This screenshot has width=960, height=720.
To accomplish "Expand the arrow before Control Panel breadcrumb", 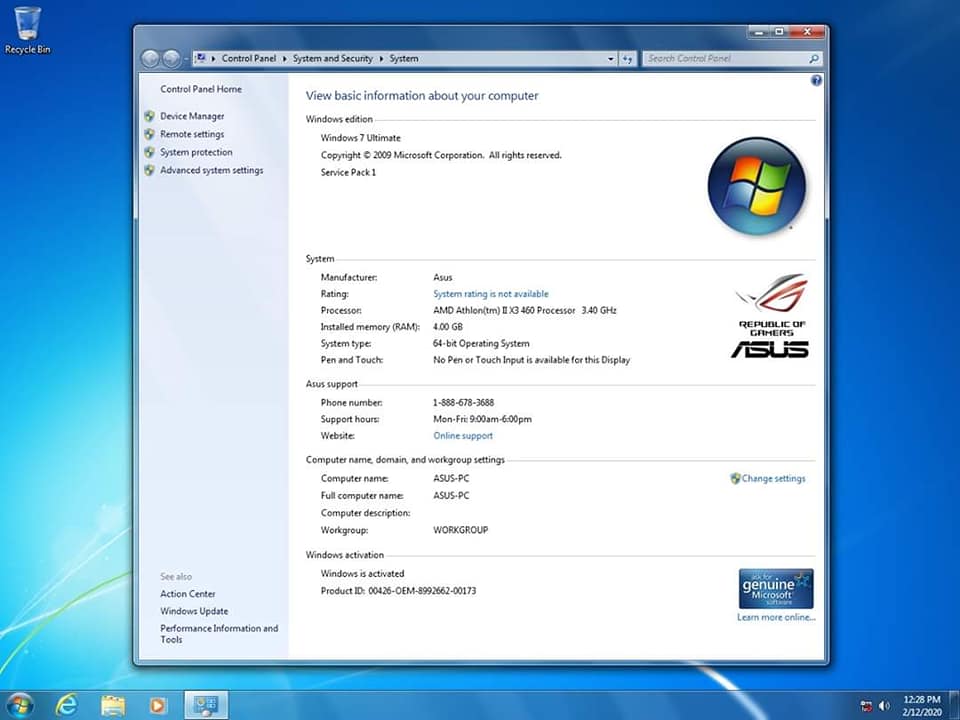I will click(213, 59).
